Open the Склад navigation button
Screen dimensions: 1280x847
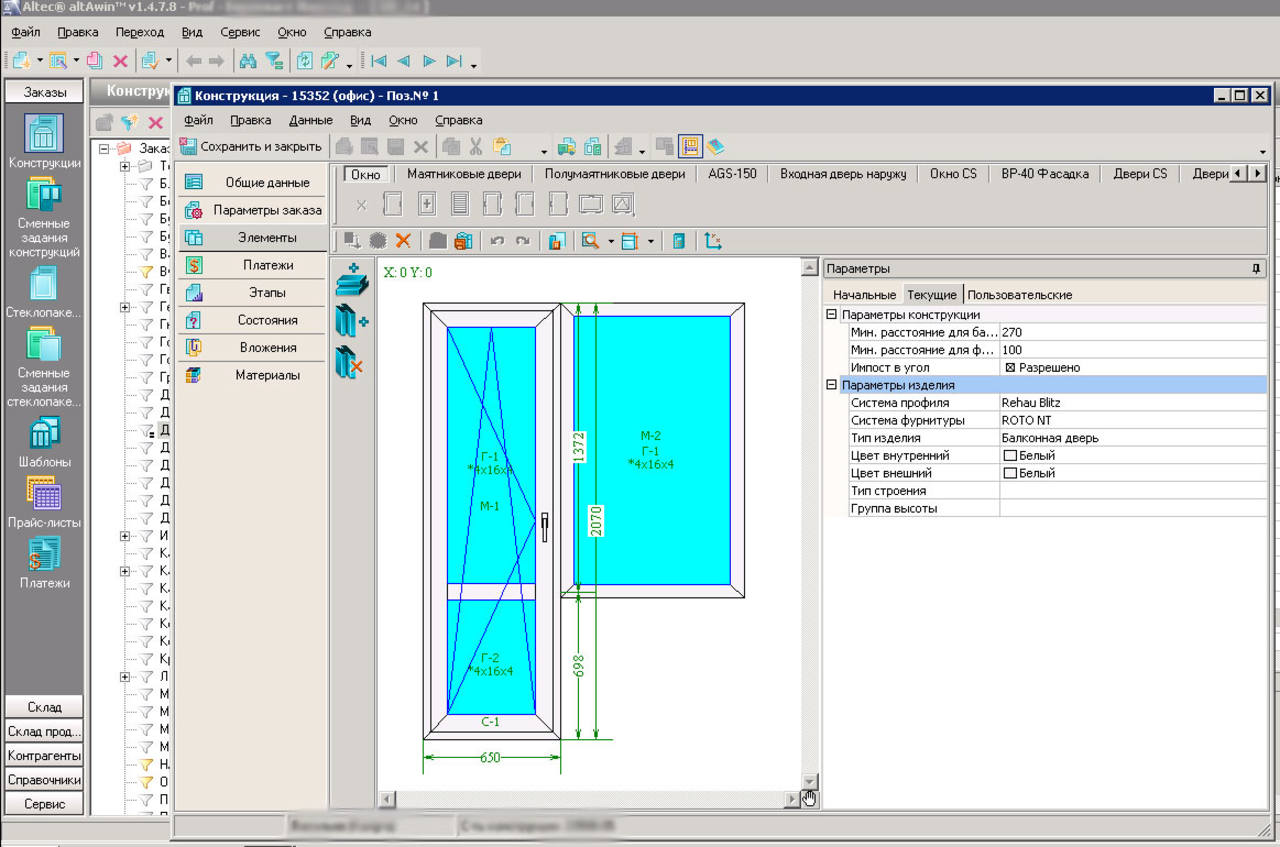pyautogui.click(x=44, y=707)
